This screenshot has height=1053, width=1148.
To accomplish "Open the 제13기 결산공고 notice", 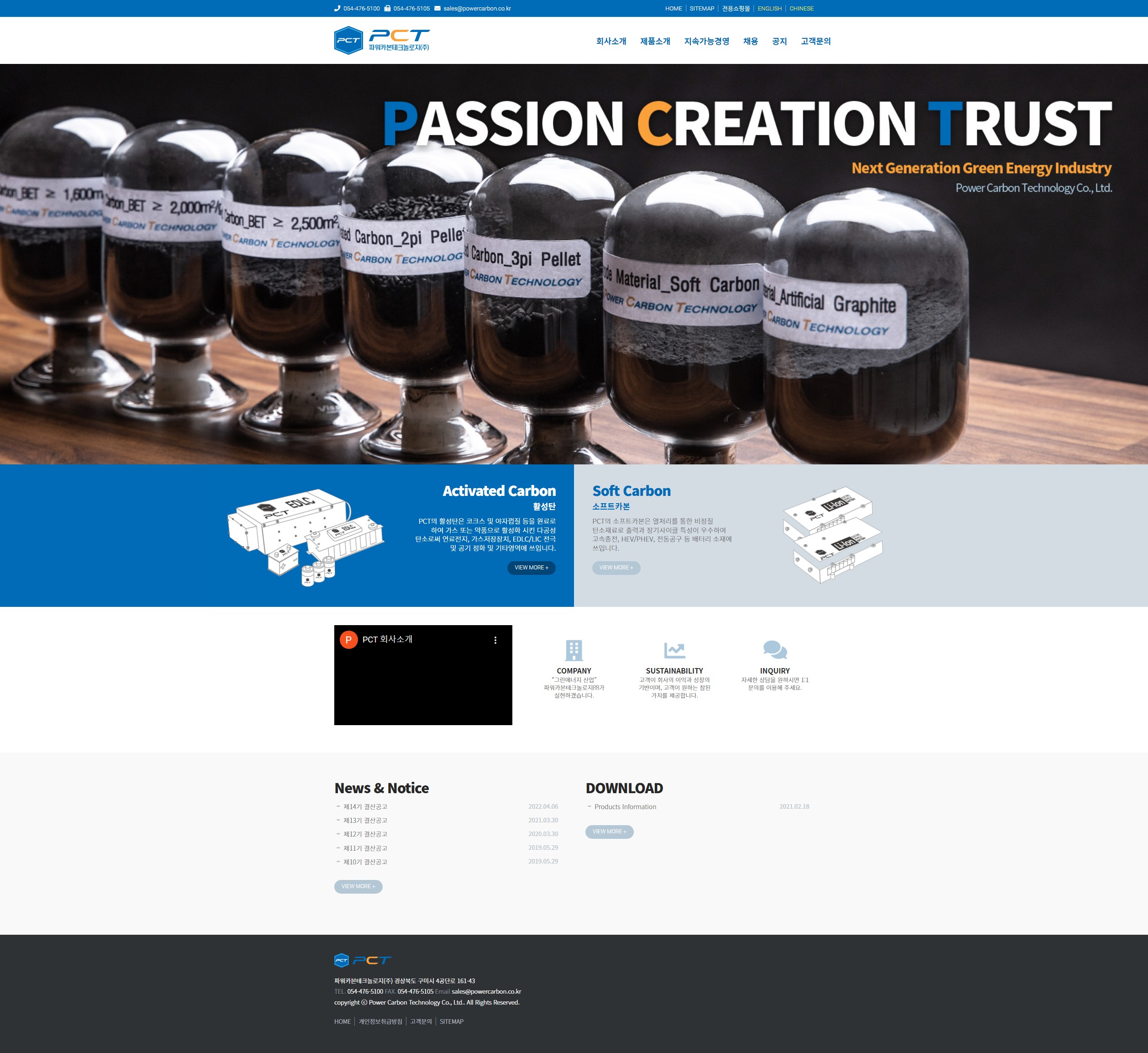I will [365, 821].
